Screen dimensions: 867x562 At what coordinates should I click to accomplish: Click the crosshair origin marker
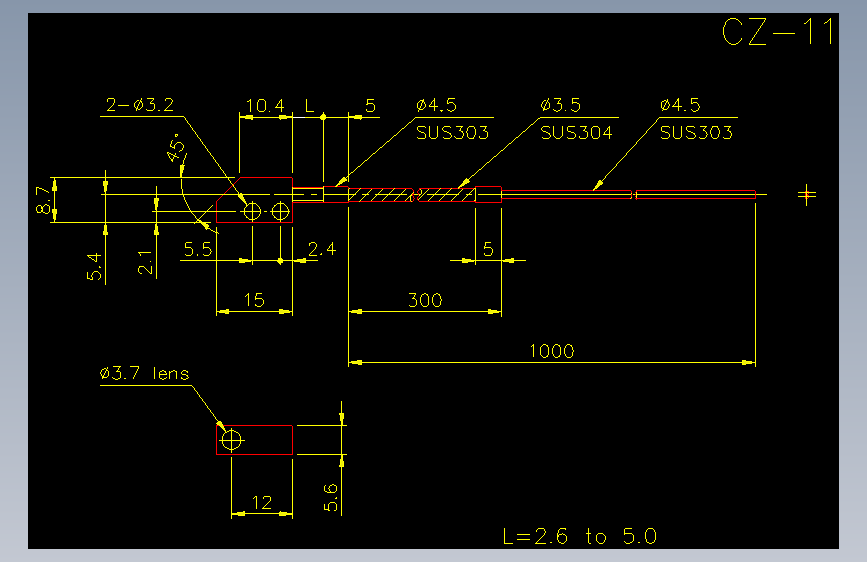(807, 195)
